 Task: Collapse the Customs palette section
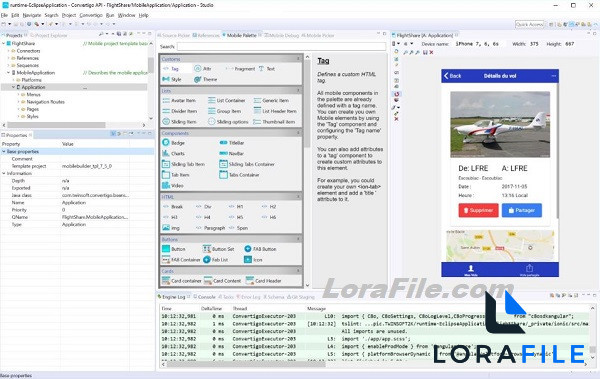click(x=298, y=59)
